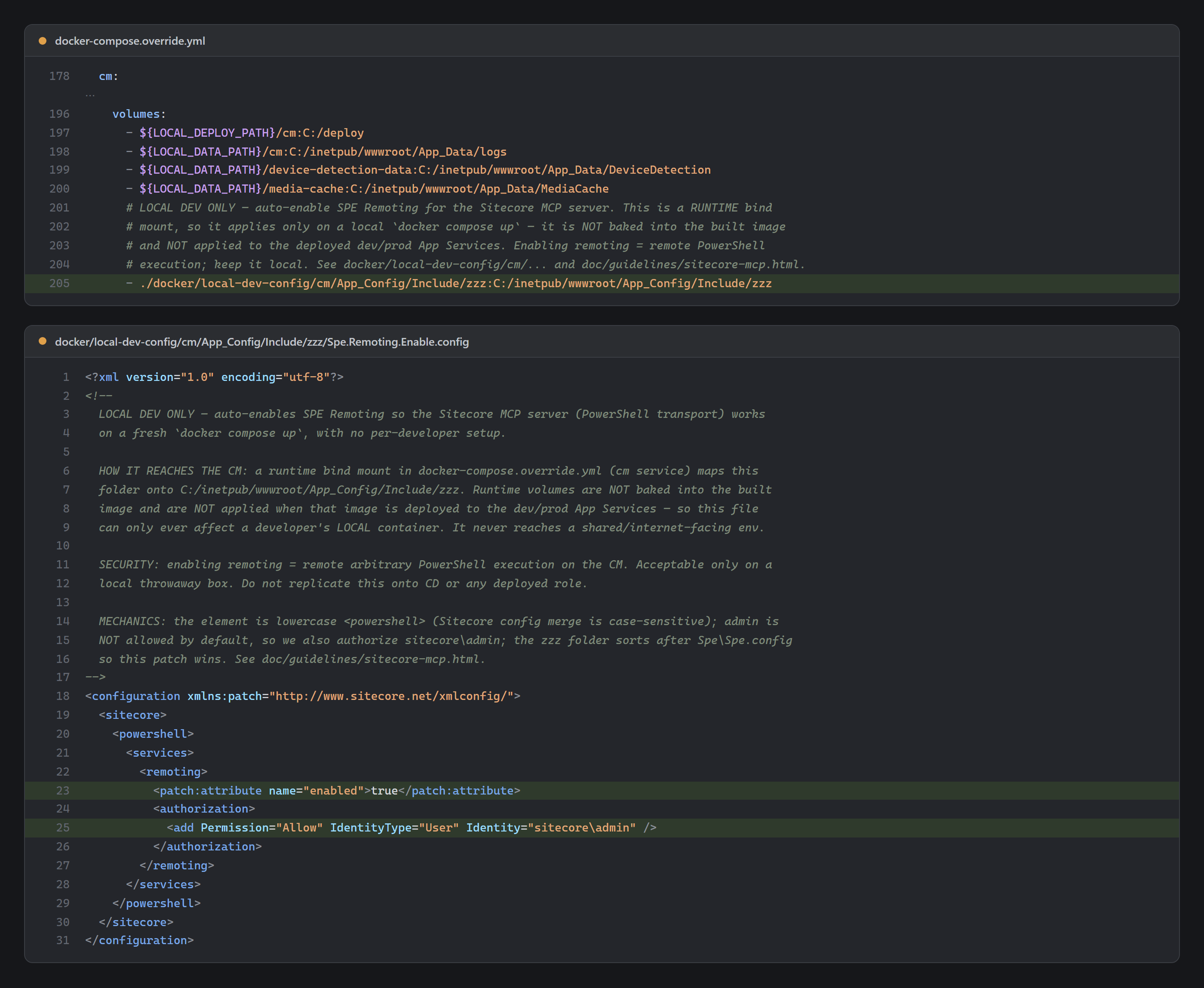1204x988 pixels.
Task: Click the comment 'so this patch wins'
Action: tap(292, 659)
